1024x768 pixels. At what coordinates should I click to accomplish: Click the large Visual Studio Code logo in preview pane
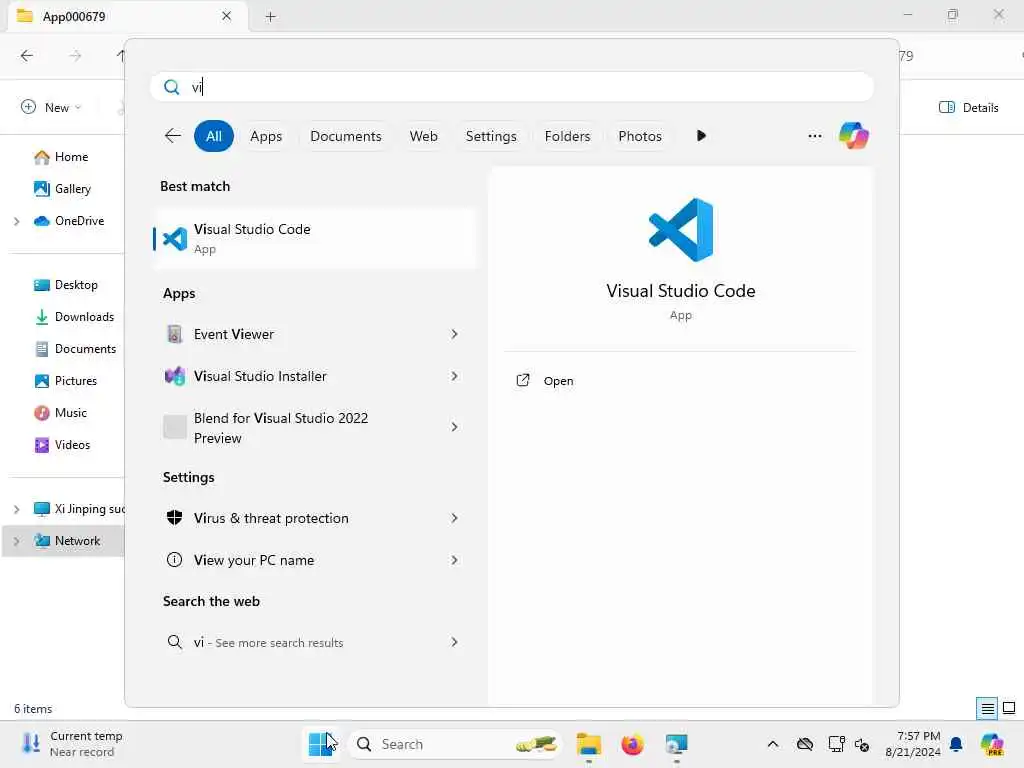pos(680,230)
